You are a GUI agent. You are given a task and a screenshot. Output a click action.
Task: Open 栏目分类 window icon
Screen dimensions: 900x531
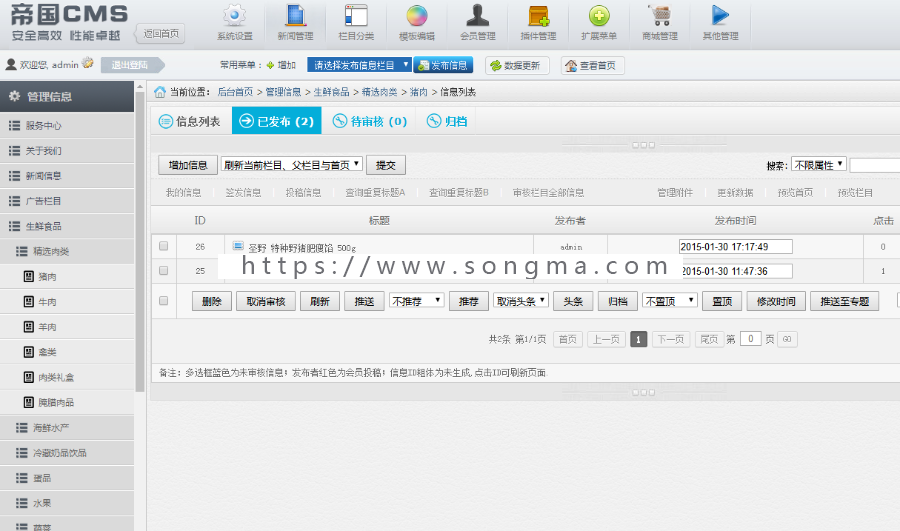(356, 15)
